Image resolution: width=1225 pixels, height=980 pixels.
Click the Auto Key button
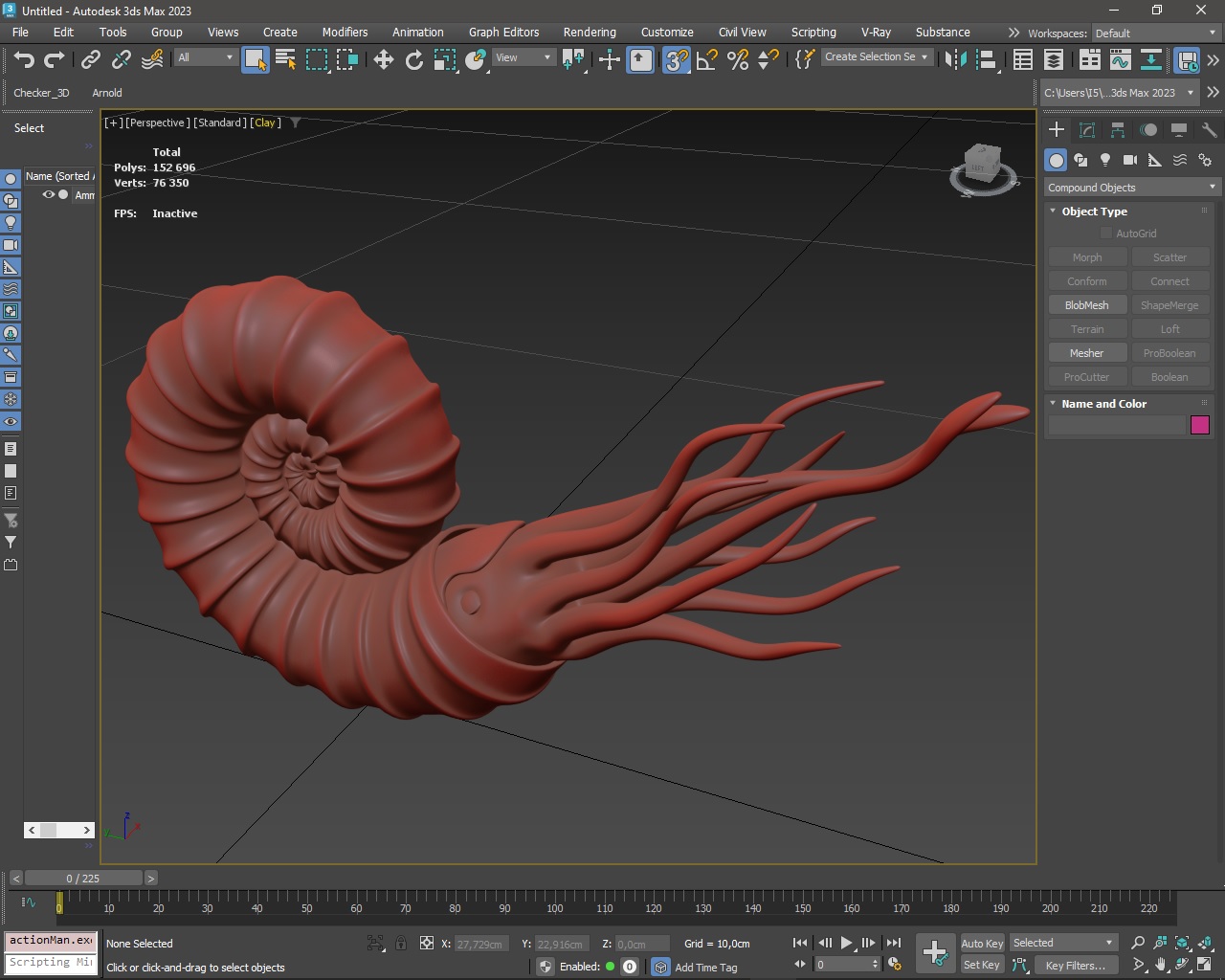coord(982,944)
